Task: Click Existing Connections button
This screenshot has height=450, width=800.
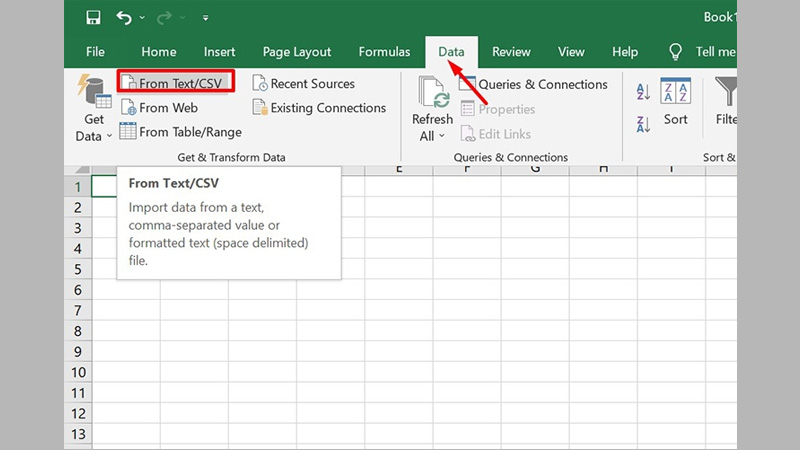Action: (x=319, y=108)
